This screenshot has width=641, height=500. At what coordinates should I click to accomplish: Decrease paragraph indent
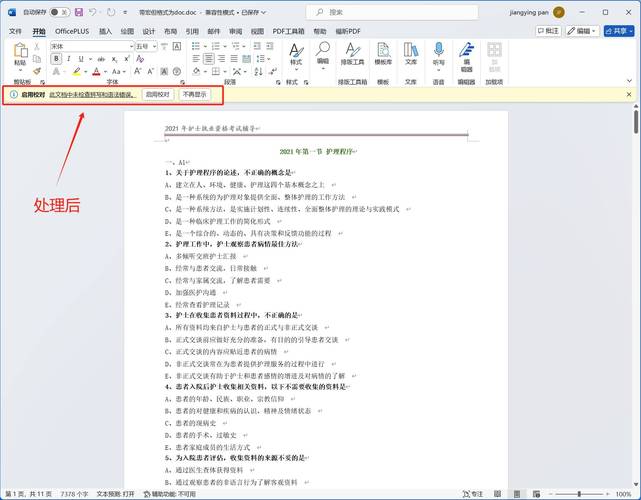(257, 46)
